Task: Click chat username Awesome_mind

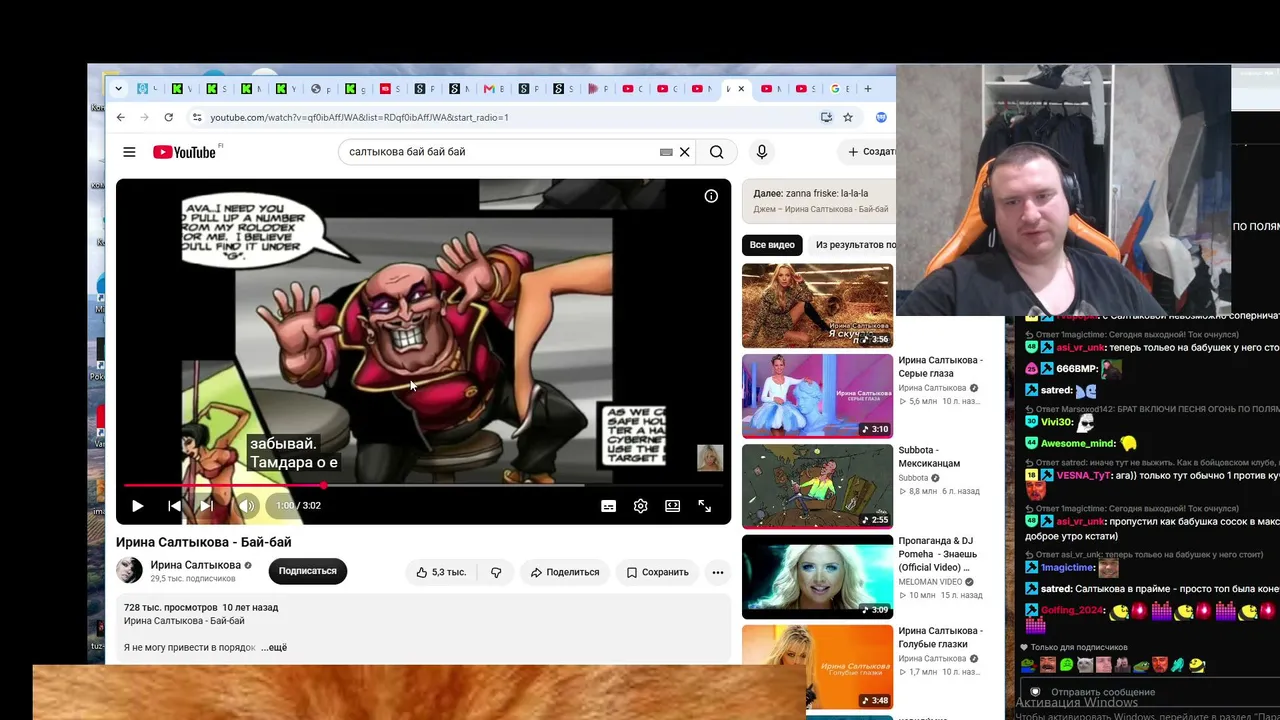Action: click(x=1077, y=444)
